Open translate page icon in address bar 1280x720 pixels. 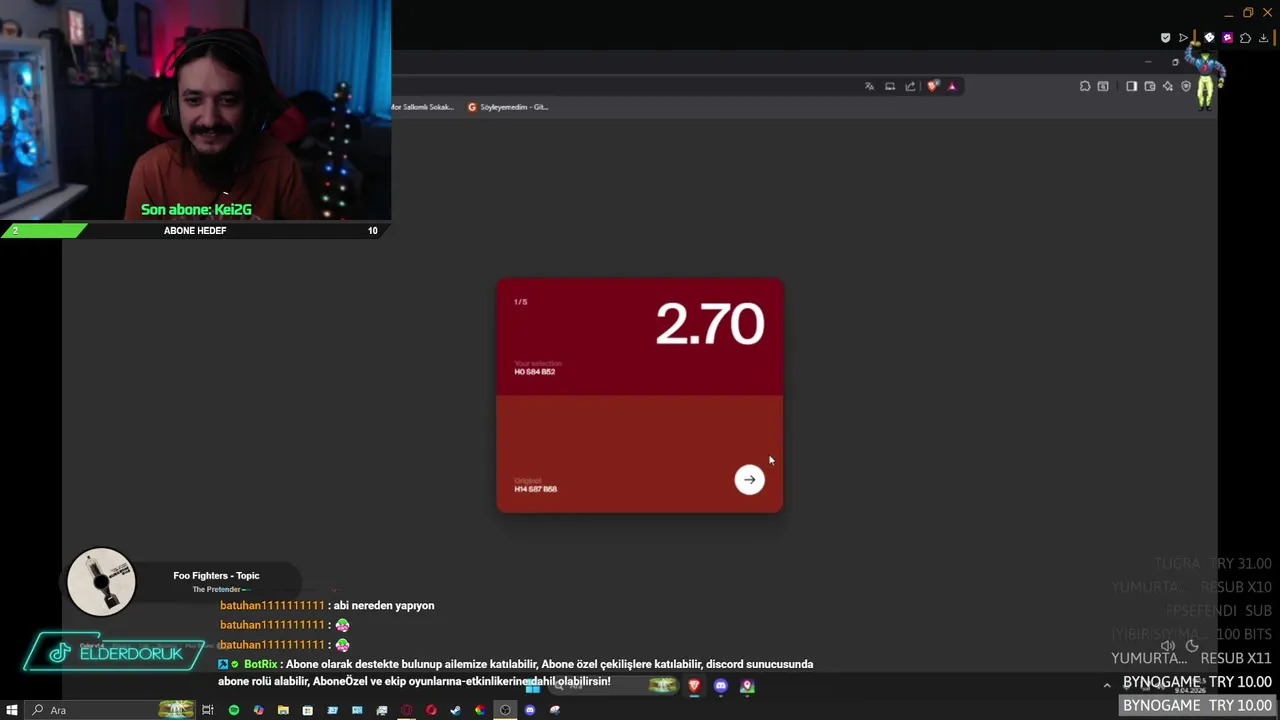pyautogui.click(x=869, y=86)
